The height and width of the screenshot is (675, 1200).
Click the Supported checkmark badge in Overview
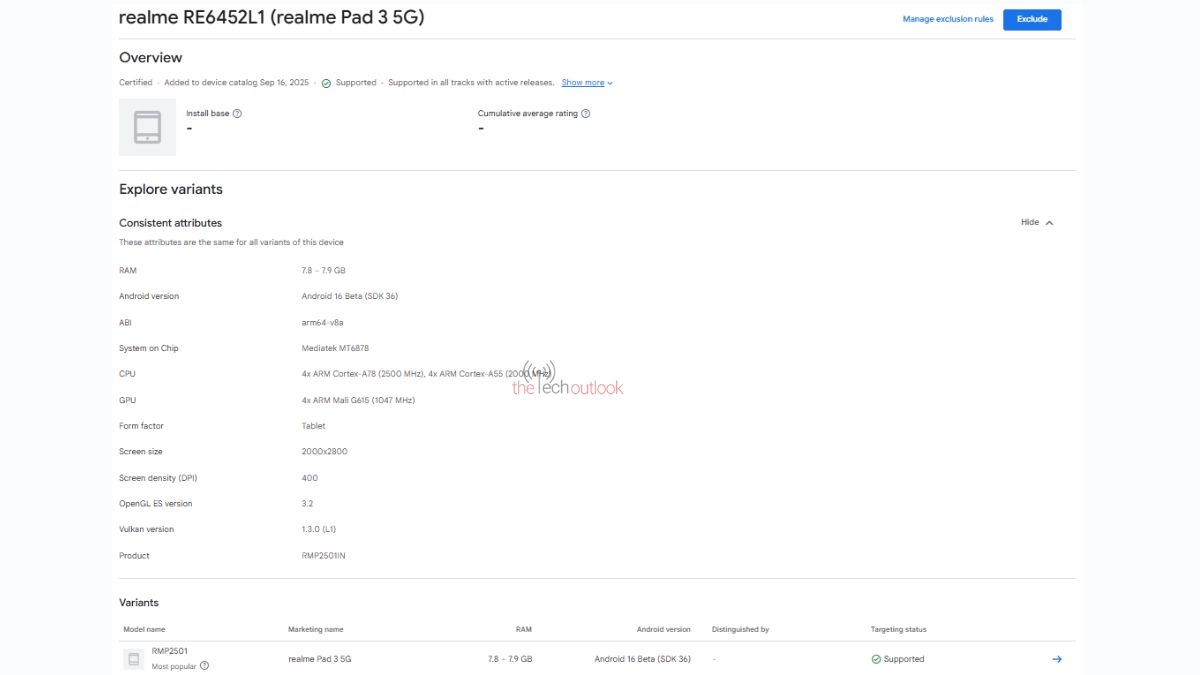tap(326, 82)
